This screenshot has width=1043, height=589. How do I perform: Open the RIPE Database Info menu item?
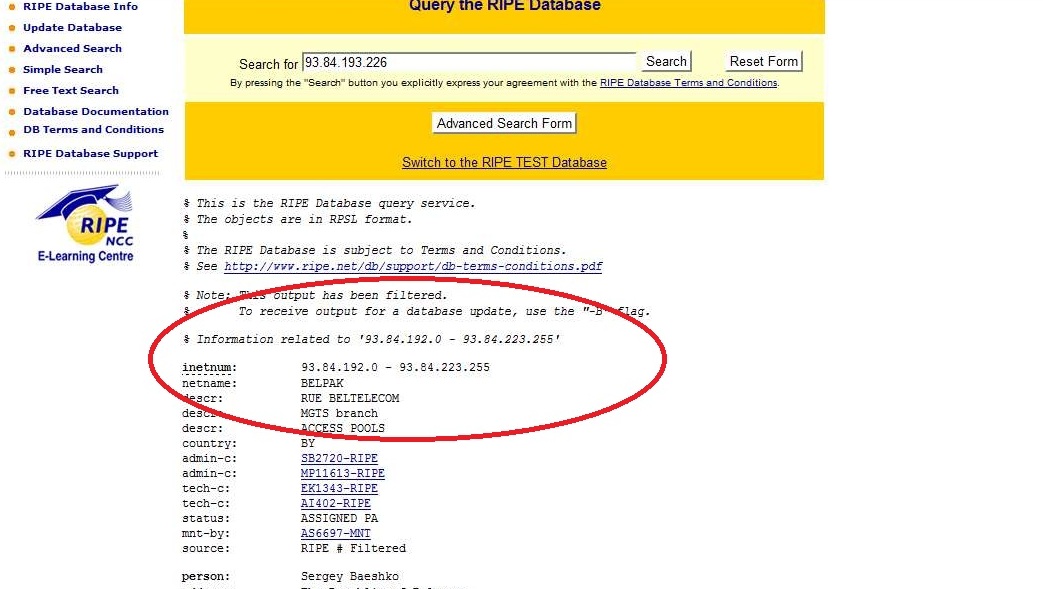(80, 7)
